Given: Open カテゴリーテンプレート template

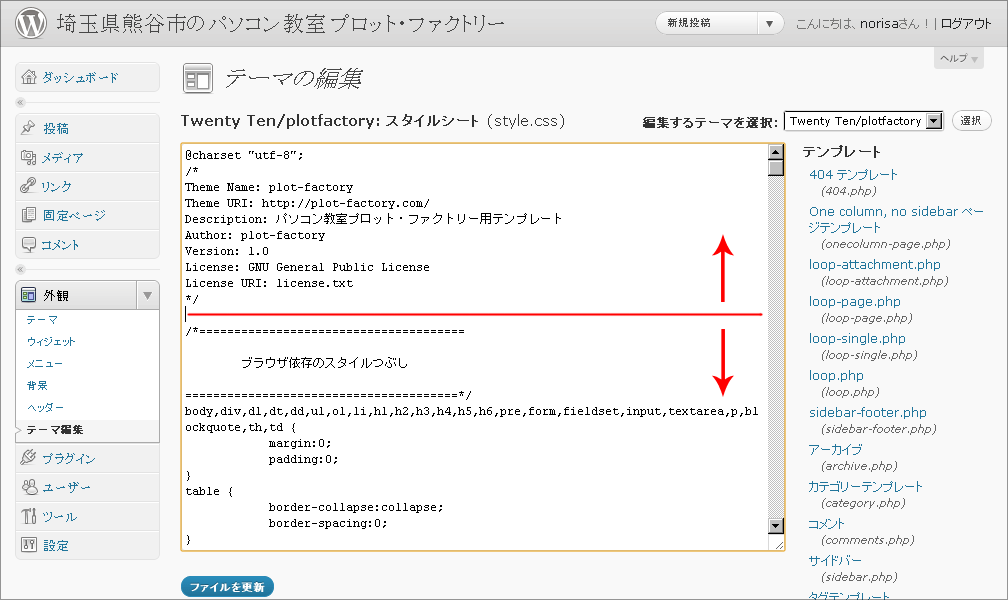Looking at the screenshot, I should tap(865, 487).
